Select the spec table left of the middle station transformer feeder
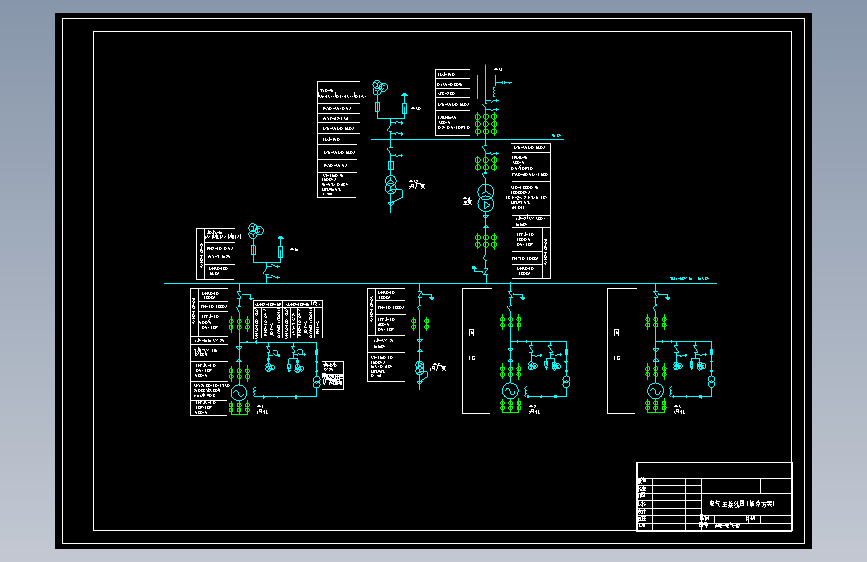The width and height of the screenshot is (867, 562). coord(386,335)
